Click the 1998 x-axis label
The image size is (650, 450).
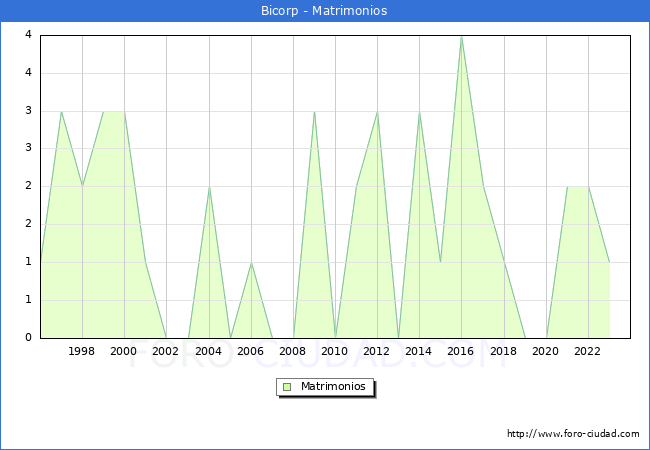[82, 351]
